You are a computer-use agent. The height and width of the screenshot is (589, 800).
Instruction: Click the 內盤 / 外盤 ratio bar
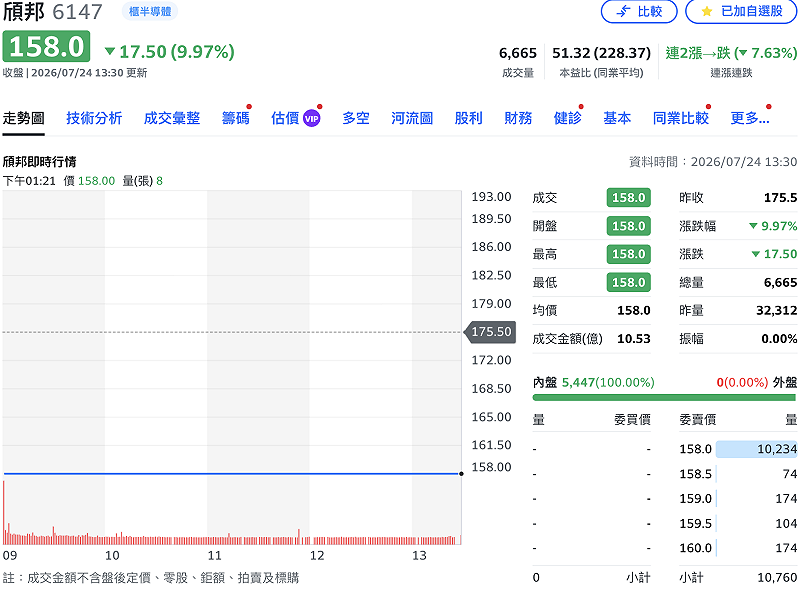pos(664,398)
